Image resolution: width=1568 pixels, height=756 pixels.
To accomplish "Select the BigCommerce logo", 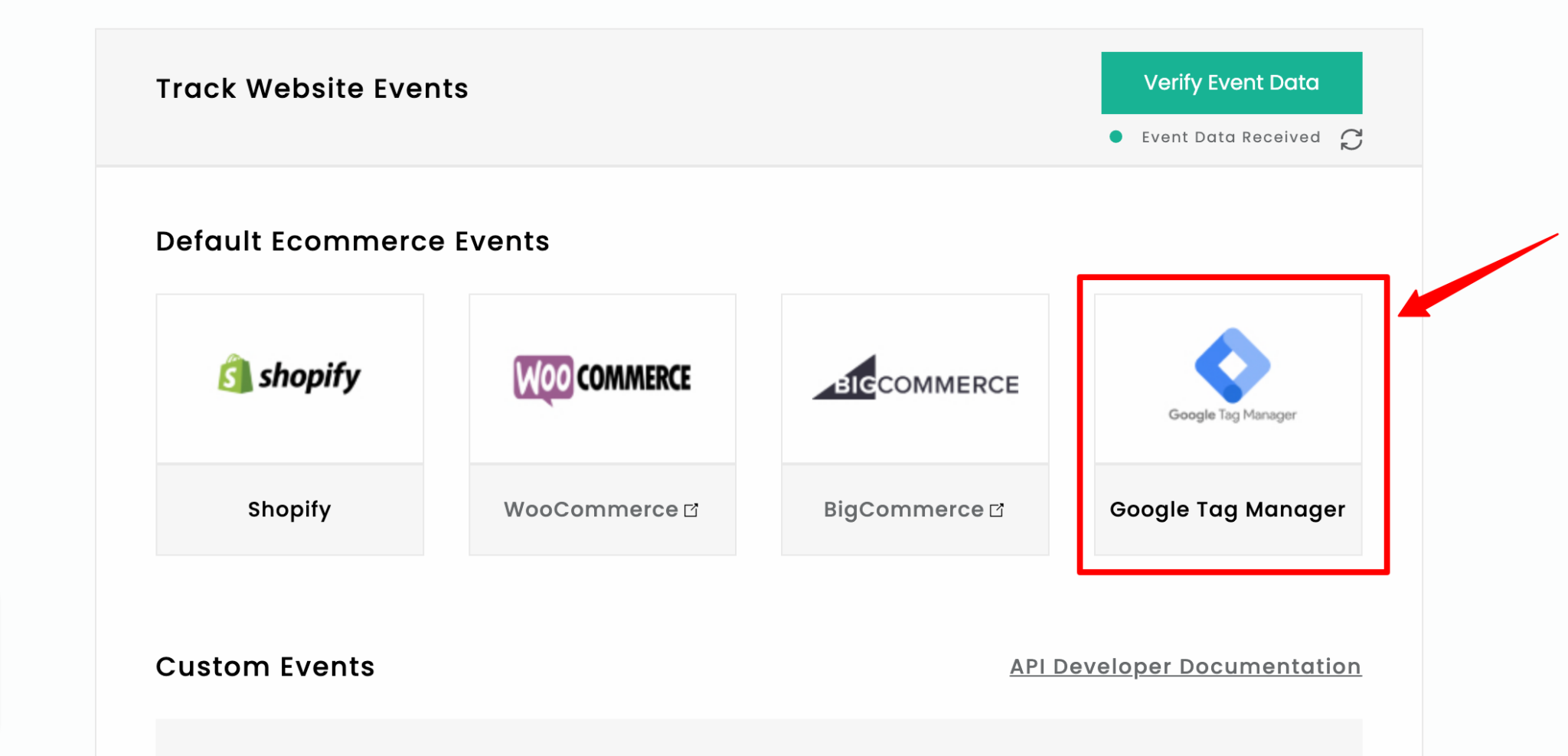I will coord(914,380).
